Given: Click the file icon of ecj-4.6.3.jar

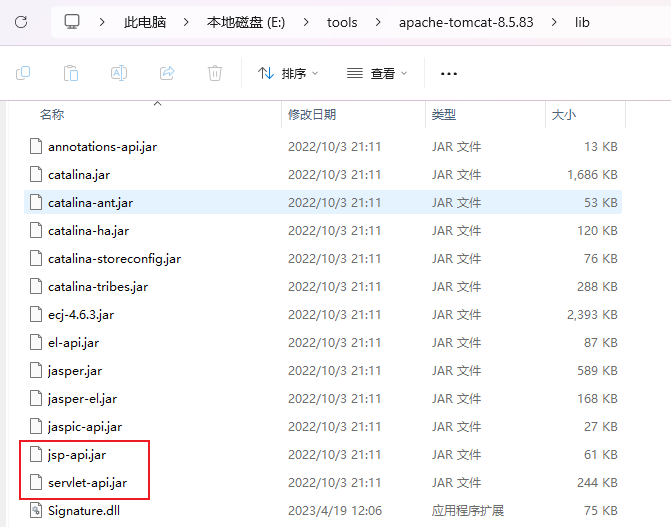Looking at the screenshot, I should 36,315.
